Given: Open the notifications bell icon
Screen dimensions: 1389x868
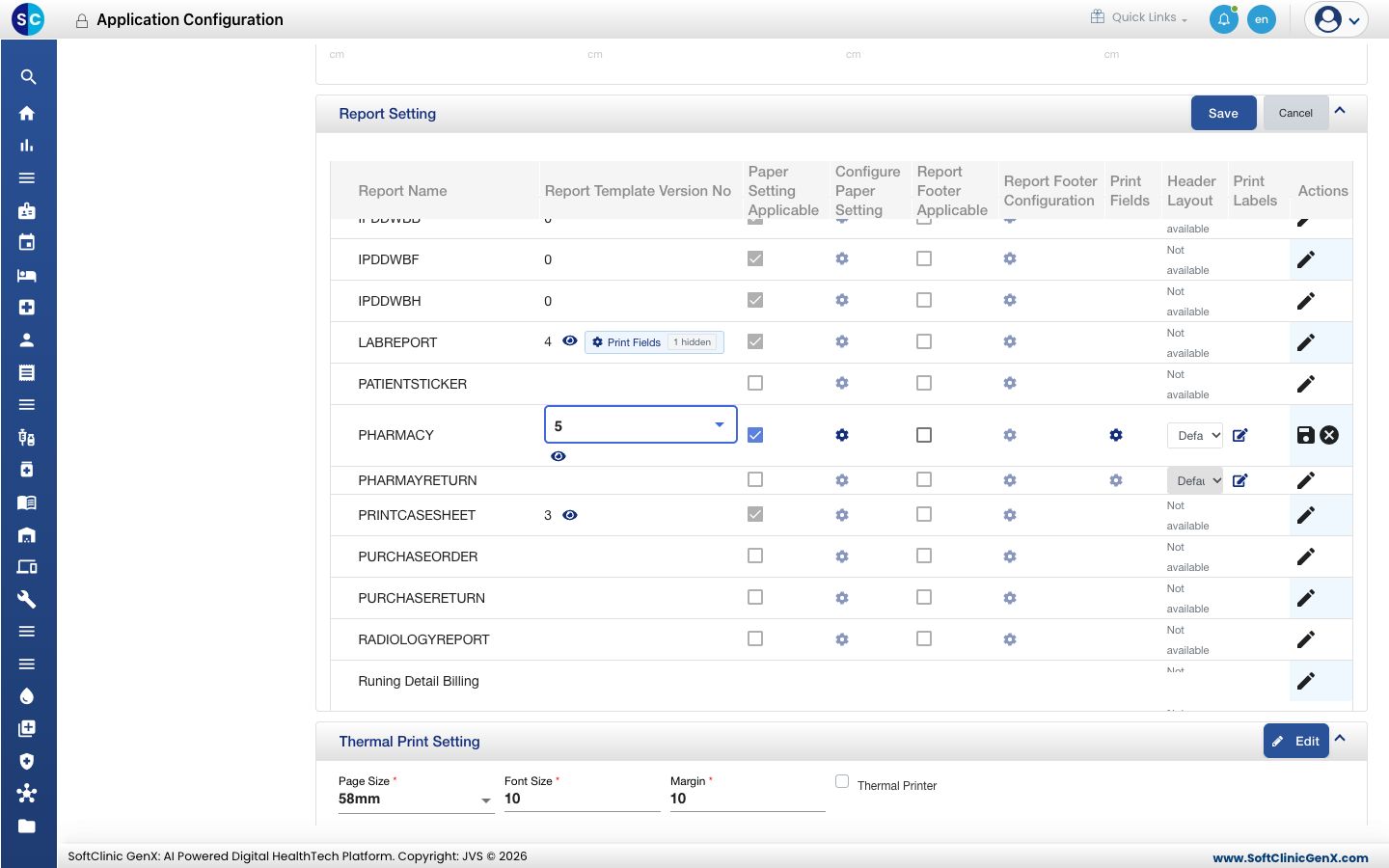Looking at the screenshot, I should (1224, 19).
